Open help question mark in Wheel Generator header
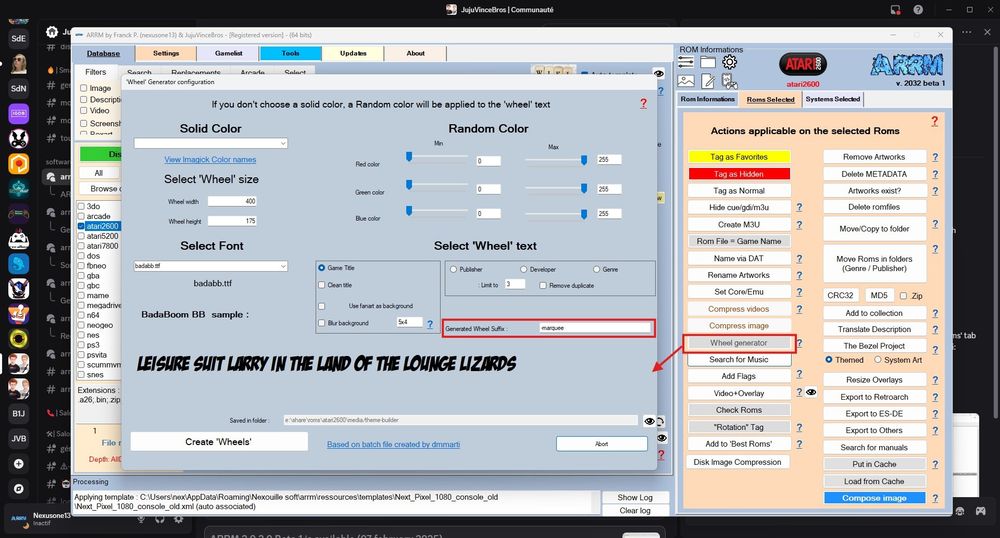The image size is (1000, 538). tap(643, 103)
